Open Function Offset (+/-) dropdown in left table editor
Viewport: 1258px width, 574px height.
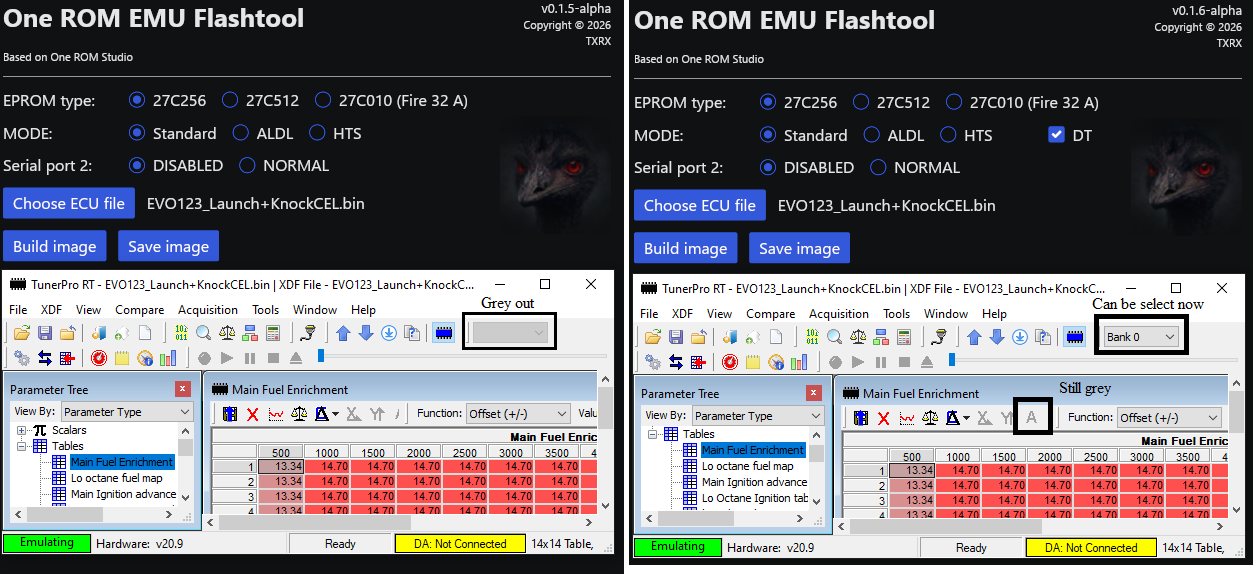pos(518,413)
